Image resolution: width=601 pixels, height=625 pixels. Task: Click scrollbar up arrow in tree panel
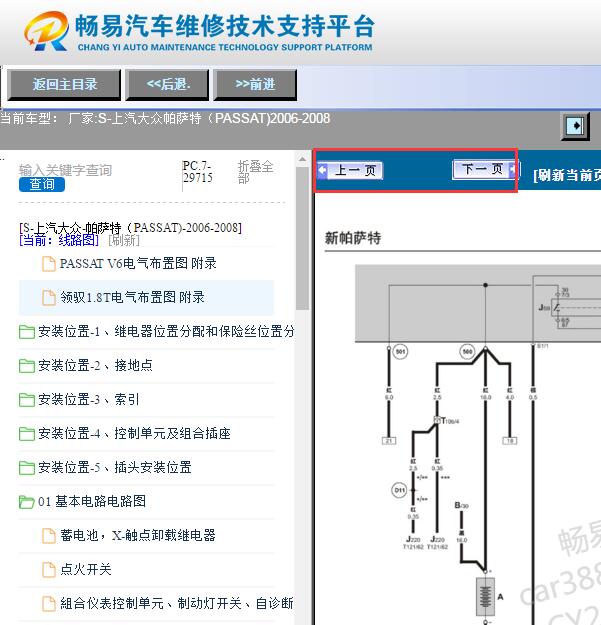click(x=302, y=159)
